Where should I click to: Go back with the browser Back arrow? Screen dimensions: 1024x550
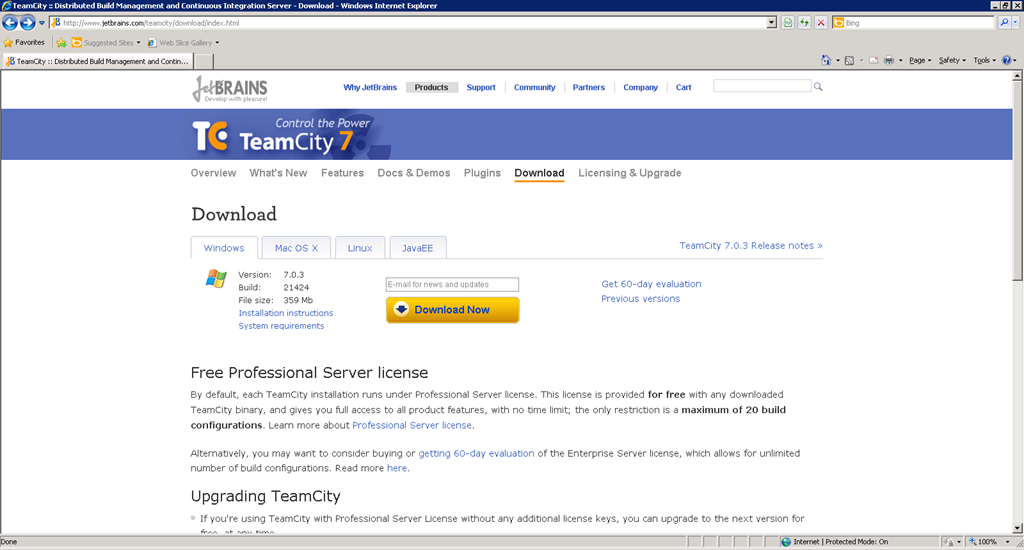tap(10, 23)
